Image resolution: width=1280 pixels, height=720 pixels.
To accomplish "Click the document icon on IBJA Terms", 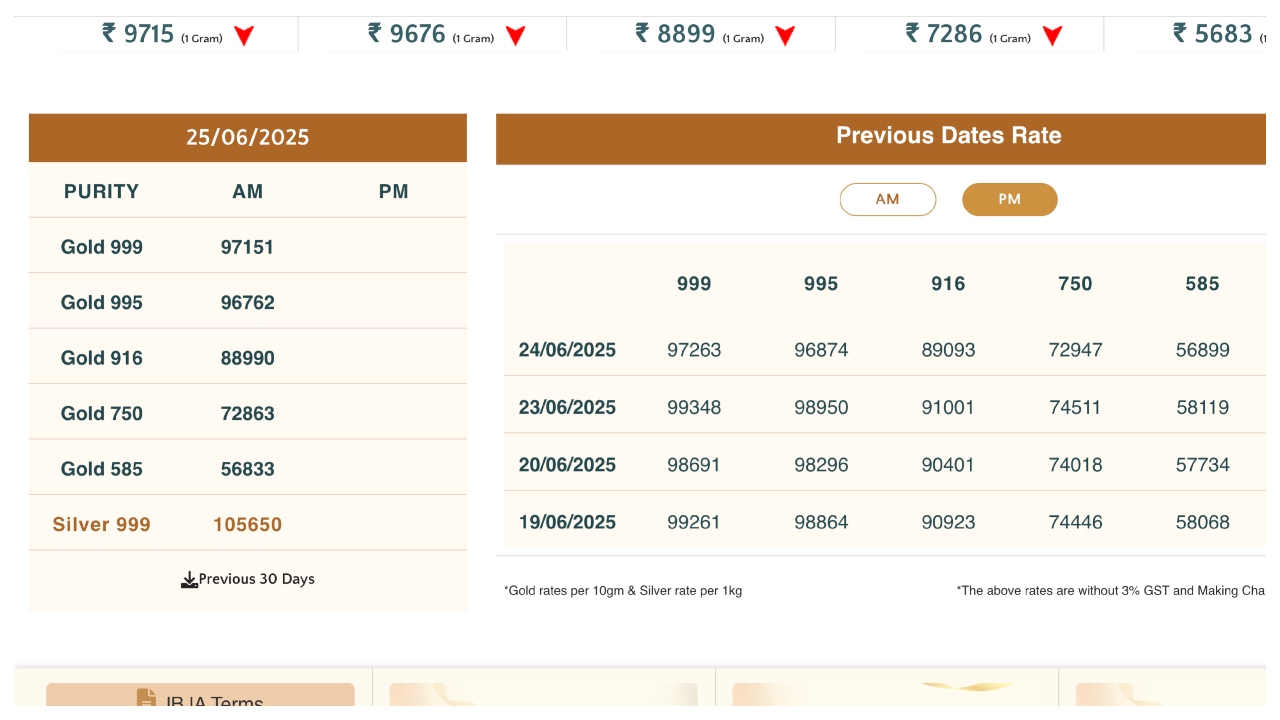I will 146,698.
